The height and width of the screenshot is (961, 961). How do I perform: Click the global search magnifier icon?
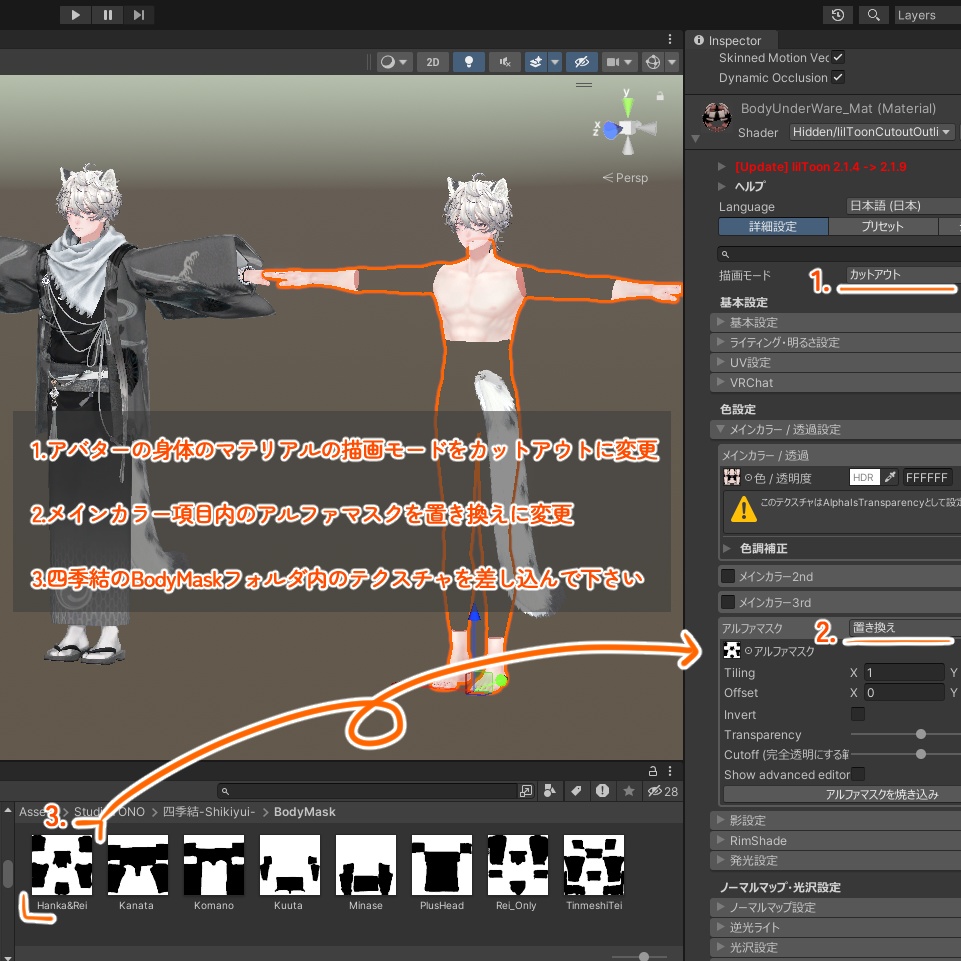click(x=874, y=15)
